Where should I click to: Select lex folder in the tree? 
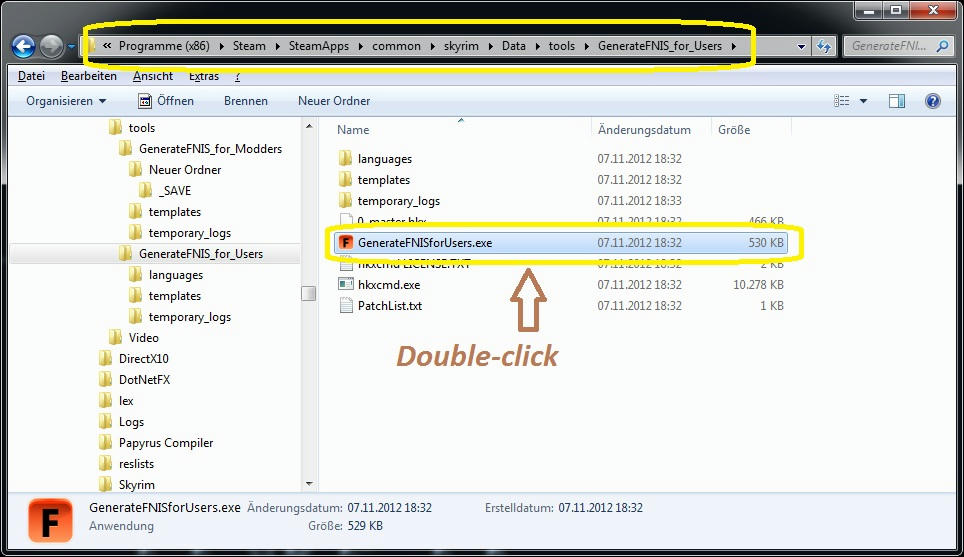(125, 401)
